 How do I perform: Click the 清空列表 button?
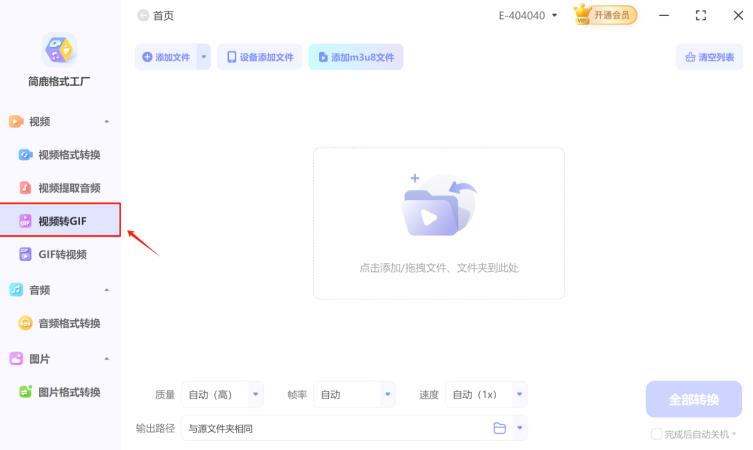pyautogui.click(x=709, y=57)
